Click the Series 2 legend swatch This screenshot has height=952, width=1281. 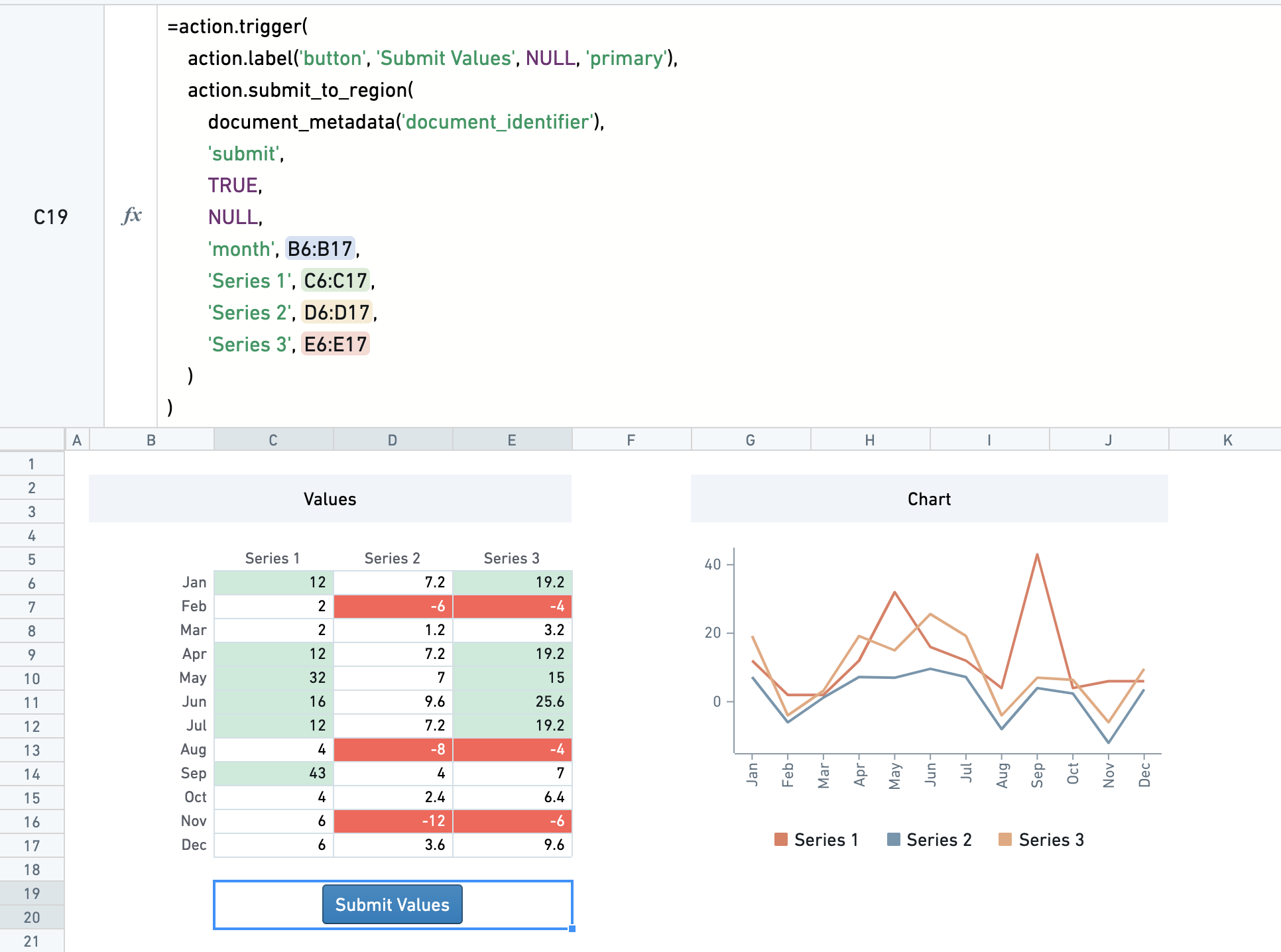(x=893, y=839)
